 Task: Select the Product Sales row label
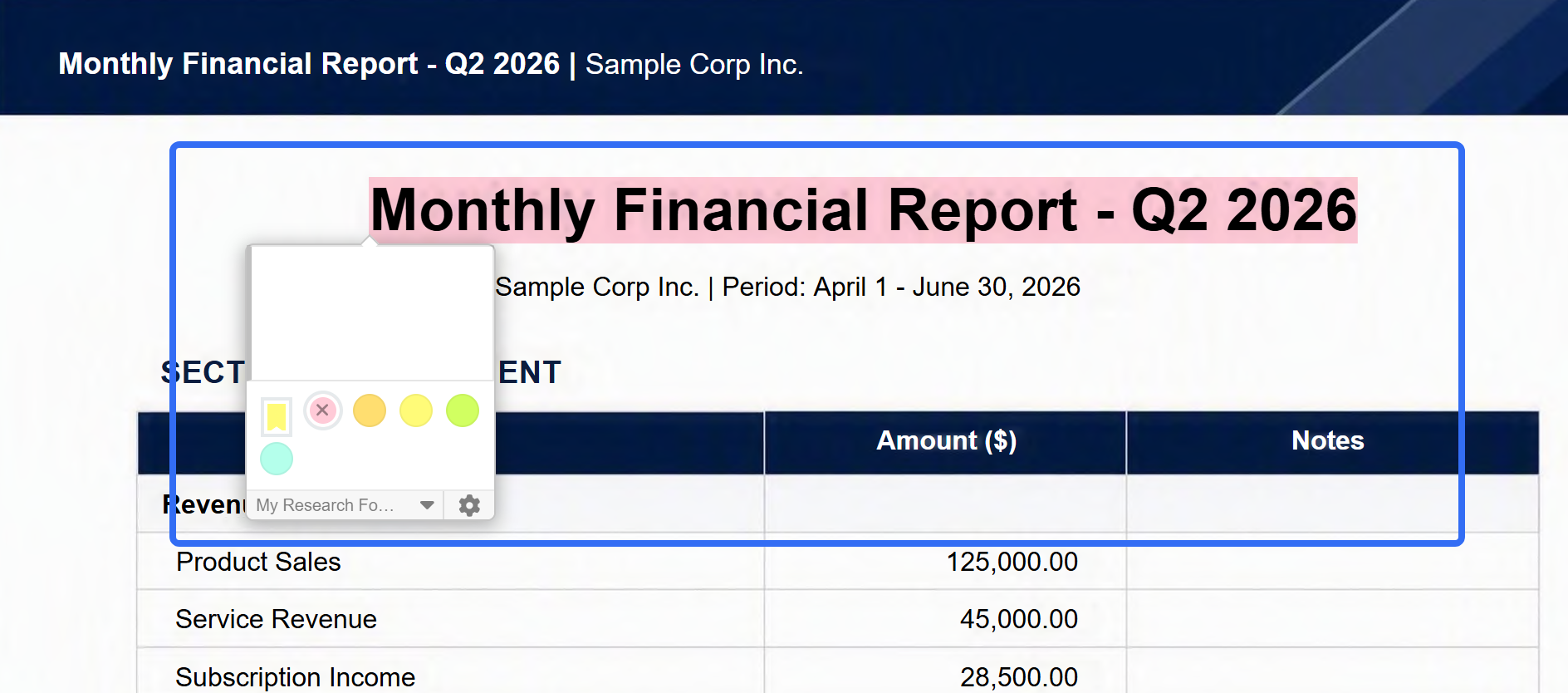[x=258, y=562]
